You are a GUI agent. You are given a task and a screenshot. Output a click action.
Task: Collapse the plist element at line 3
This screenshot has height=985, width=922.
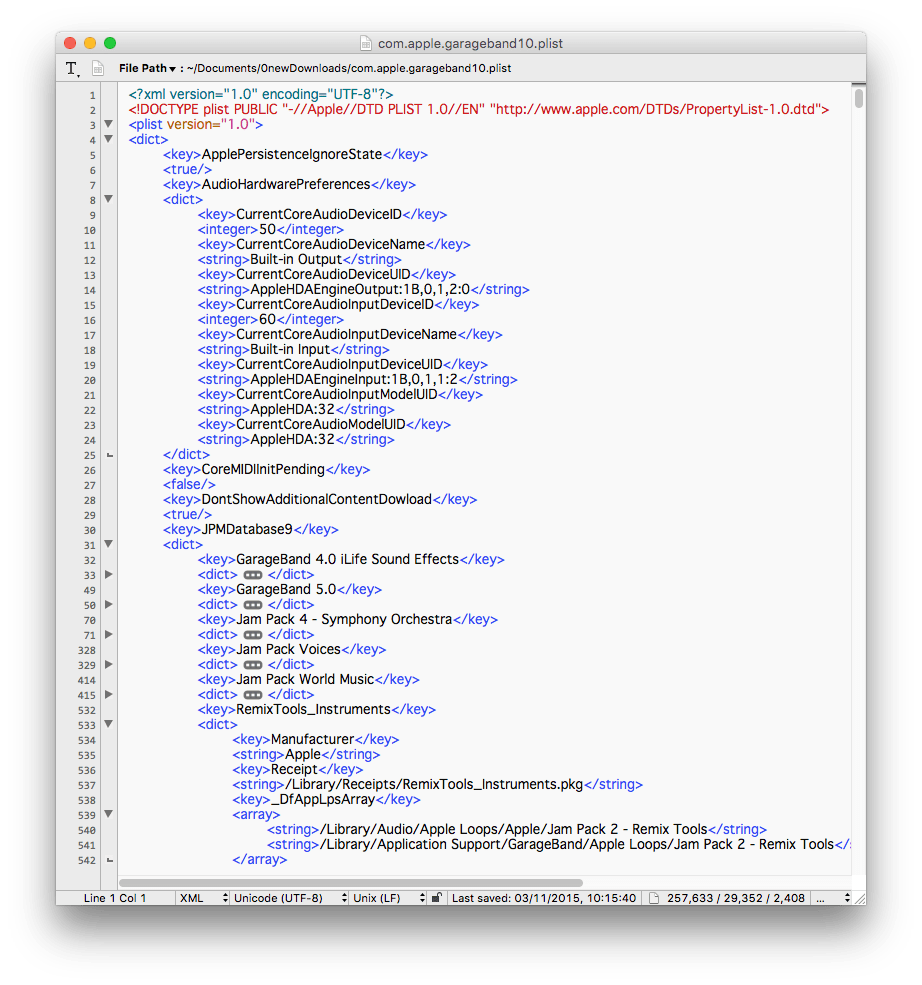tap(109, 125)
